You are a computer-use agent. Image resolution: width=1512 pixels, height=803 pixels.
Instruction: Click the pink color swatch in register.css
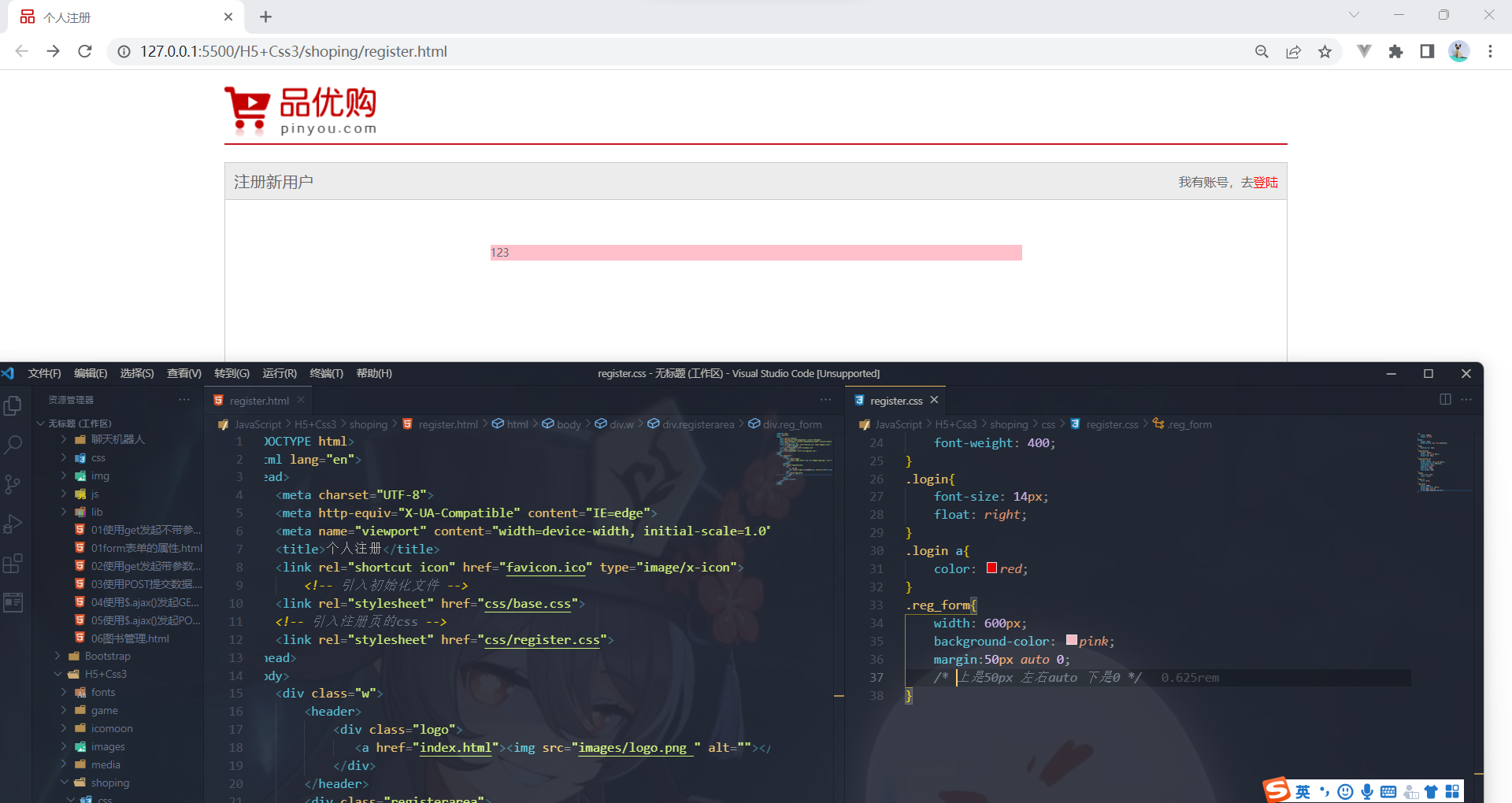pyautogui.click(x=1071, y=640)
